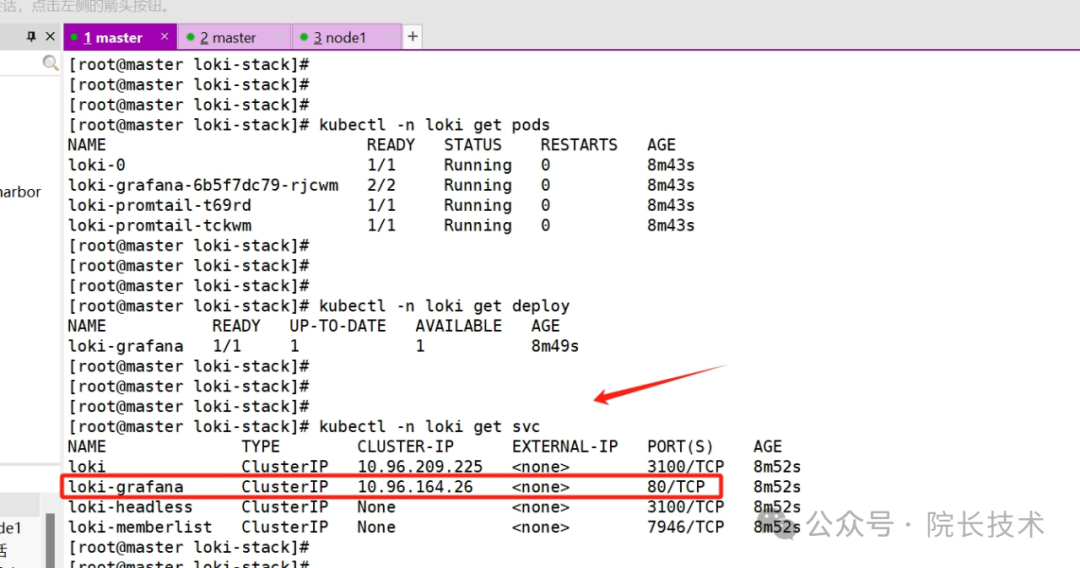The height and width of the screenshot is (568, 1080).
Task: Click cluster IP 10.96.164.26
Action: pyautogui.click(x=415, y=487)
